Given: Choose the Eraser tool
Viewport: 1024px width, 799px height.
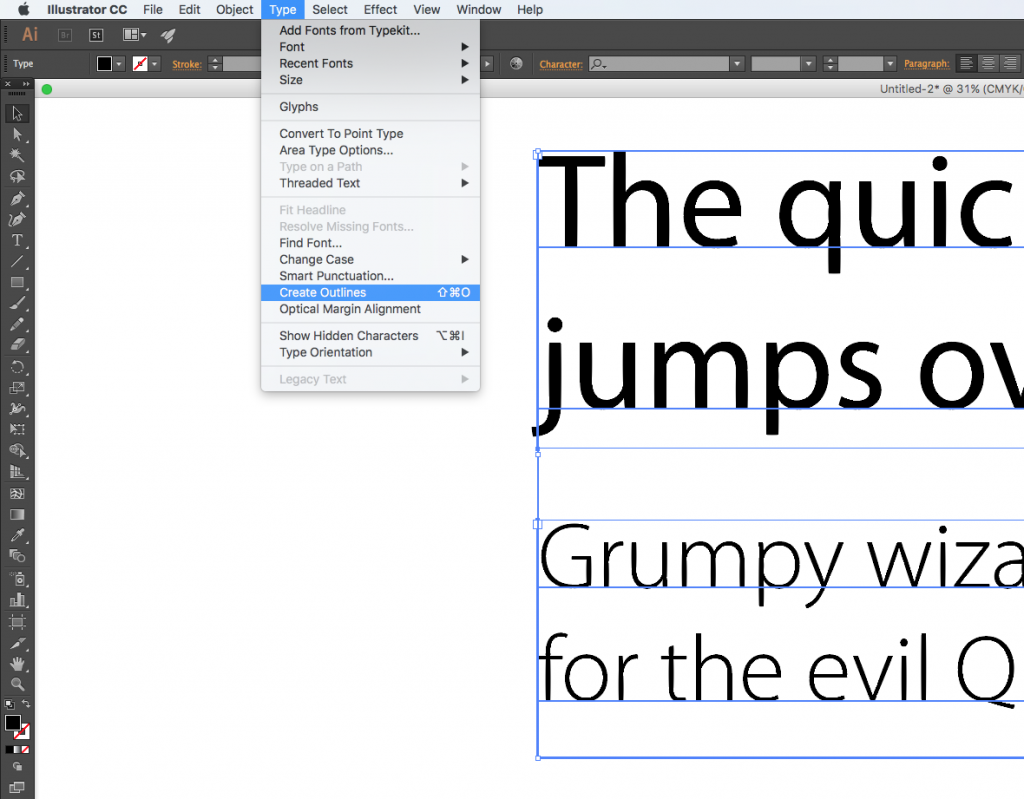Looking at the screenshot, I should [x=17, y=345].
